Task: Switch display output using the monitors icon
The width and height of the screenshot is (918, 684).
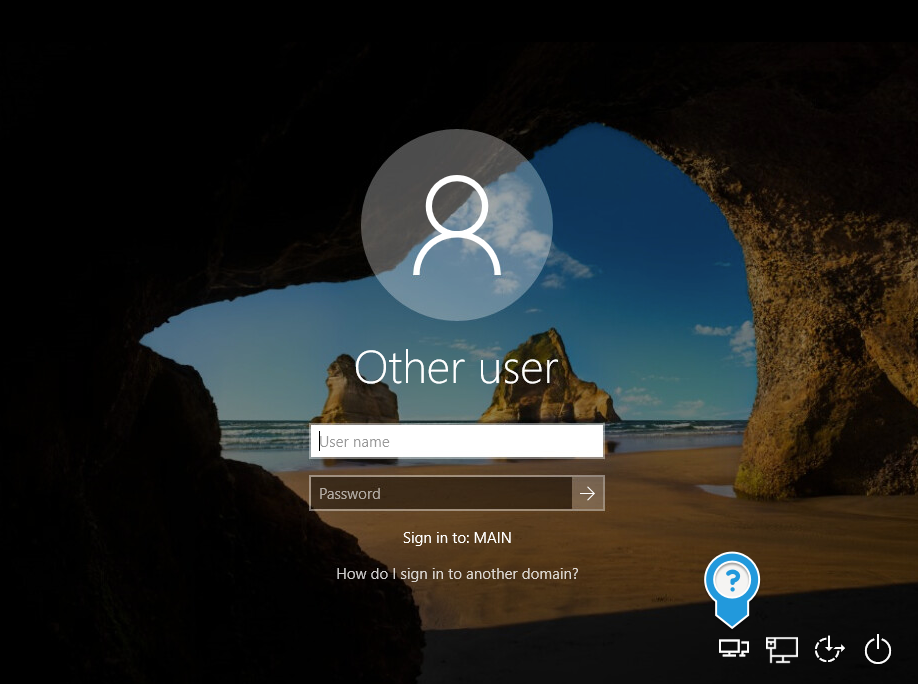Action: point(733,649)
